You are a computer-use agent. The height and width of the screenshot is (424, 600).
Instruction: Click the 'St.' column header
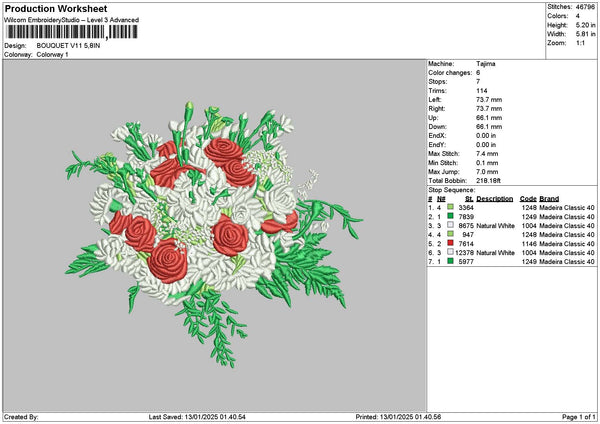pyautogui.click(x=470, y=199)
